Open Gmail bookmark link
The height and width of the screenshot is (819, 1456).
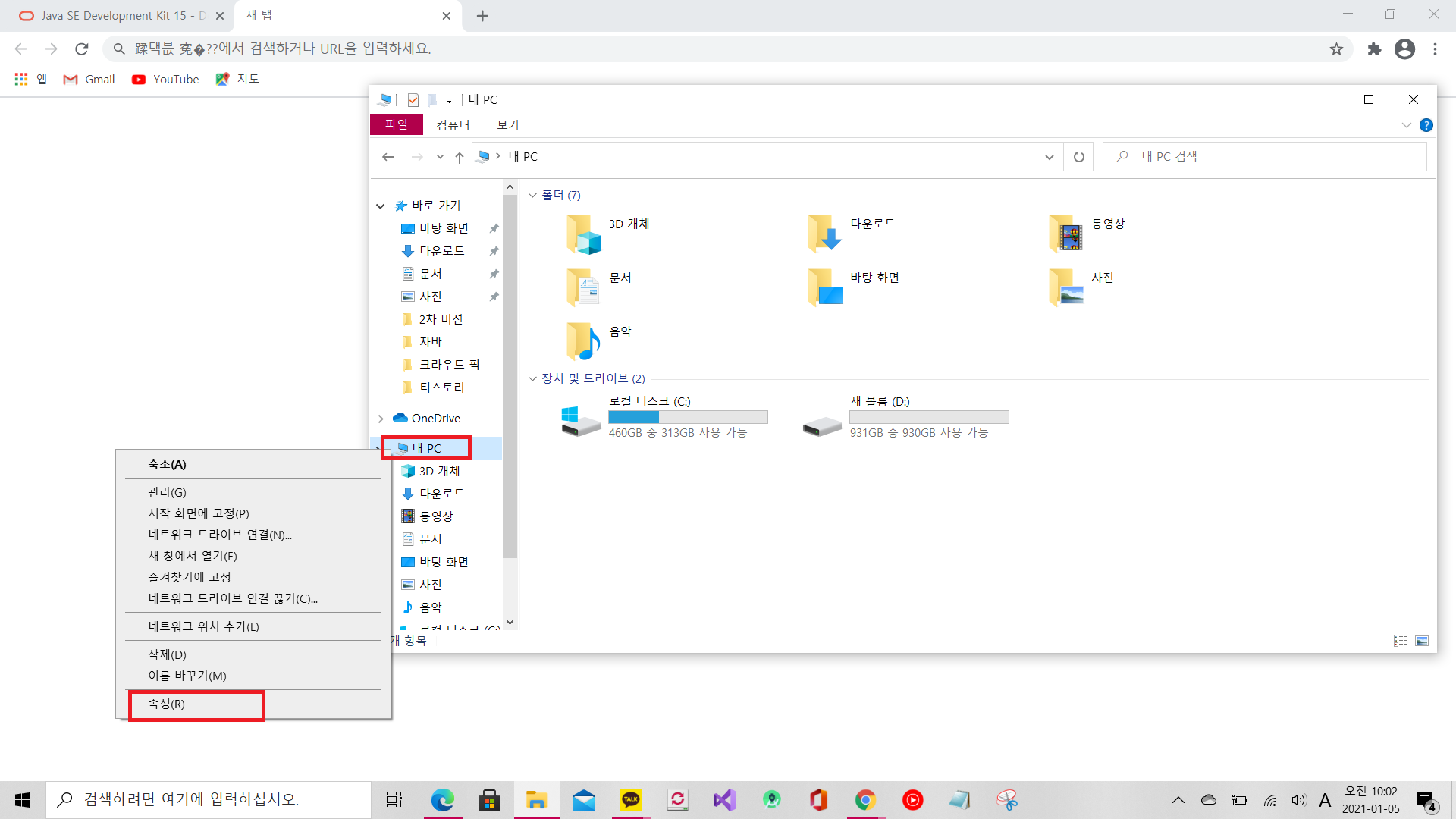click(x=89, y=79)
